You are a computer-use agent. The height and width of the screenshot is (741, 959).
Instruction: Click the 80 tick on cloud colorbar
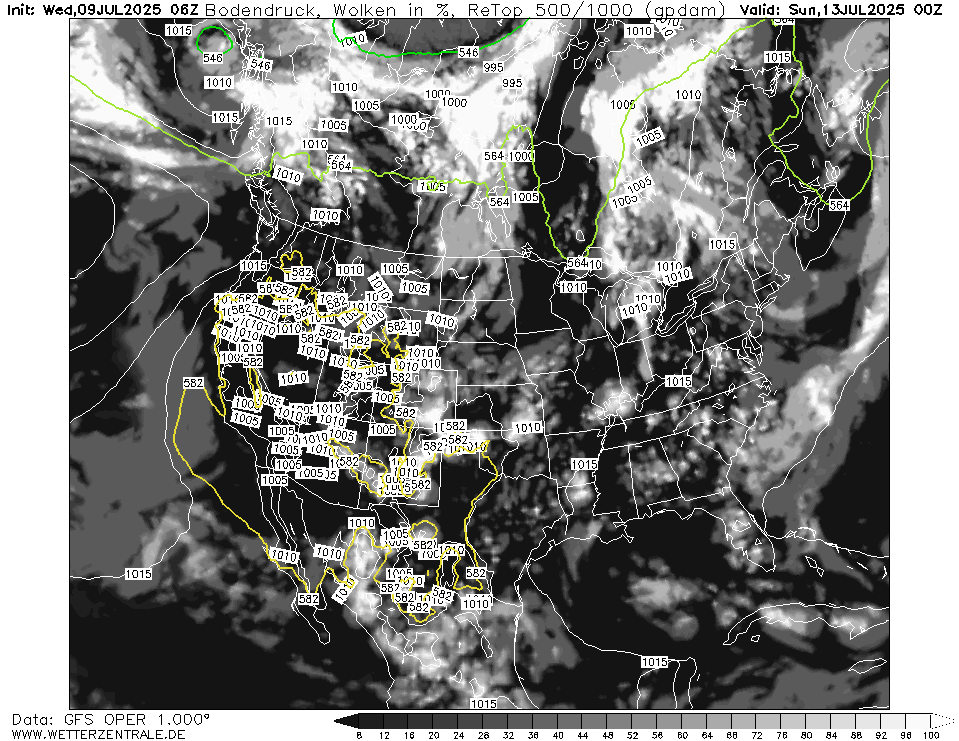point(807,735)
